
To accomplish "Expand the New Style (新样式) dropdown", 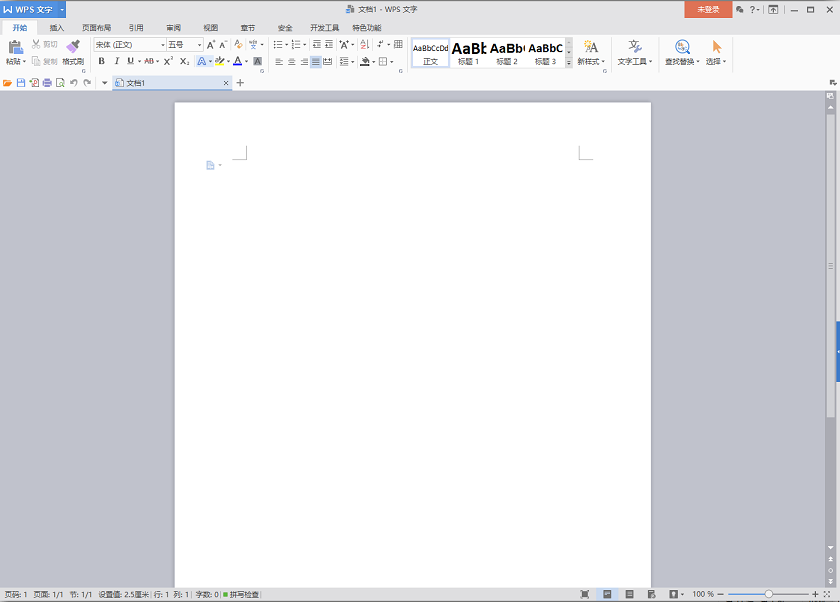I will (x=590, y=62).
